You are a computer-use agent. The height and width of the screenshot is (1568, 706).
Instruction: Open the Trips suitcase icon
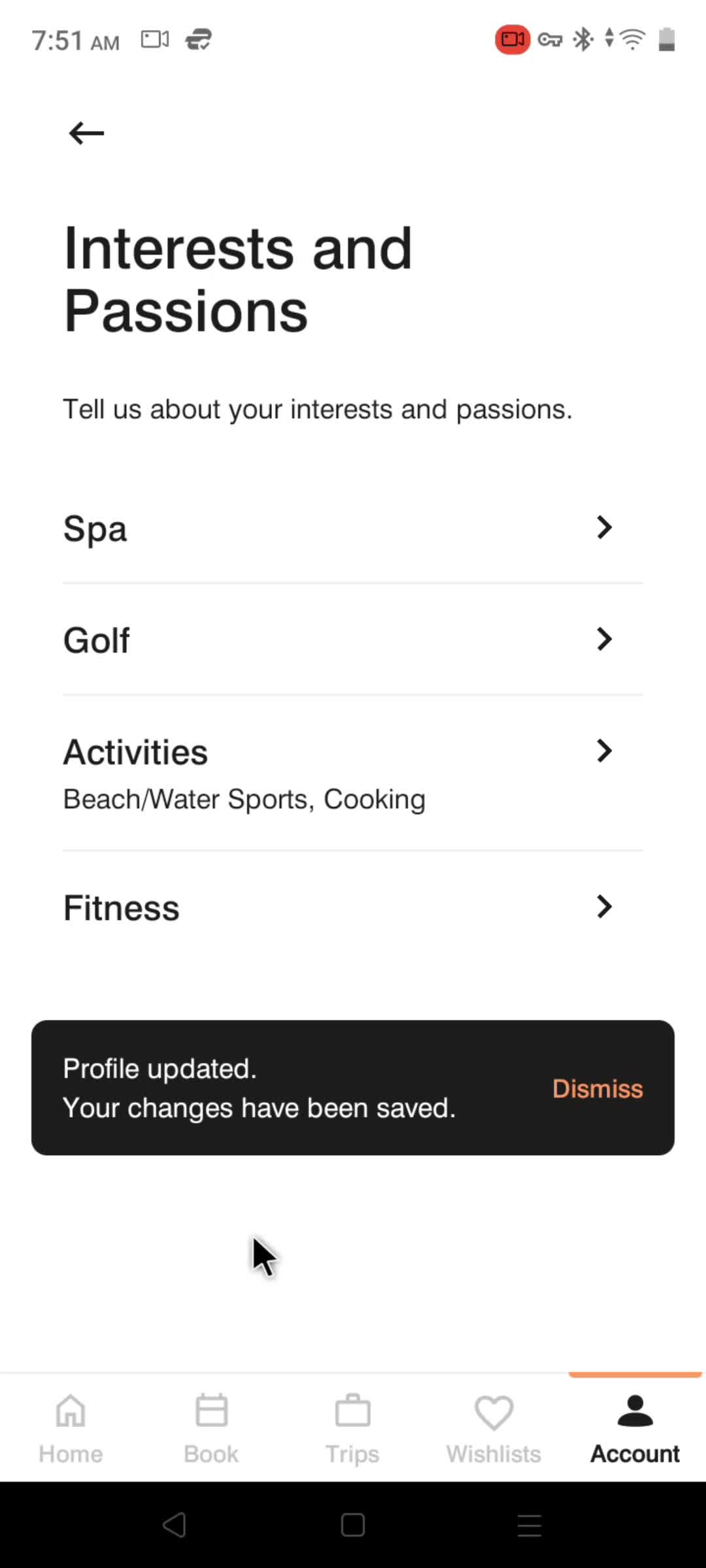coord(352,1411)
